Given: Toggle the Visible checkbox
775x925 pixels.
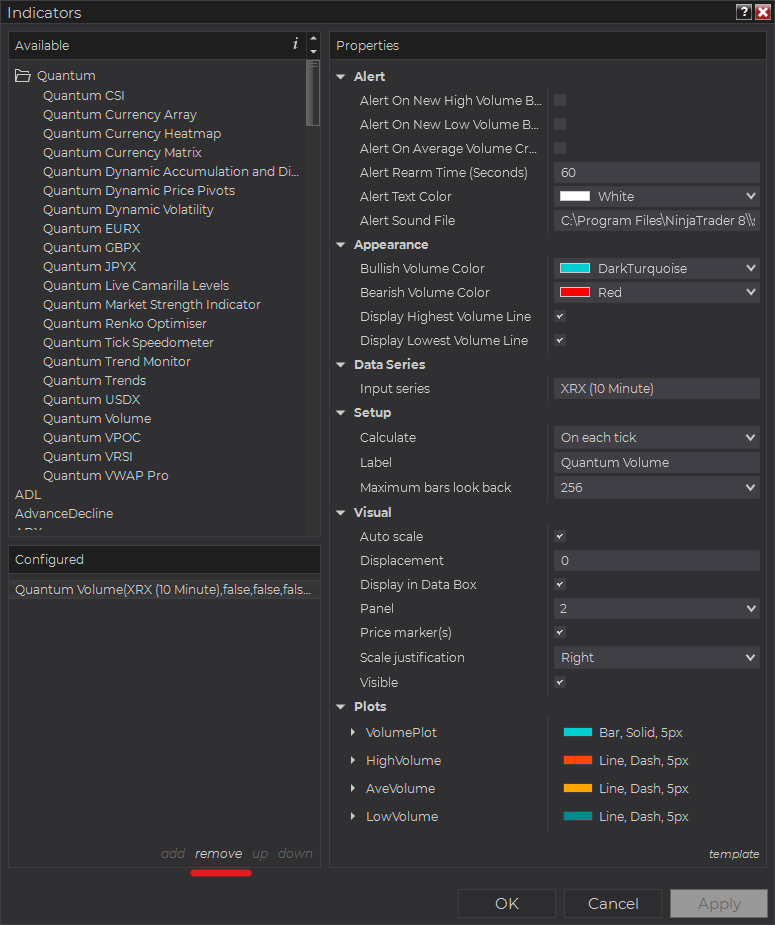Looking at the screenshot, I should (560, 682).
